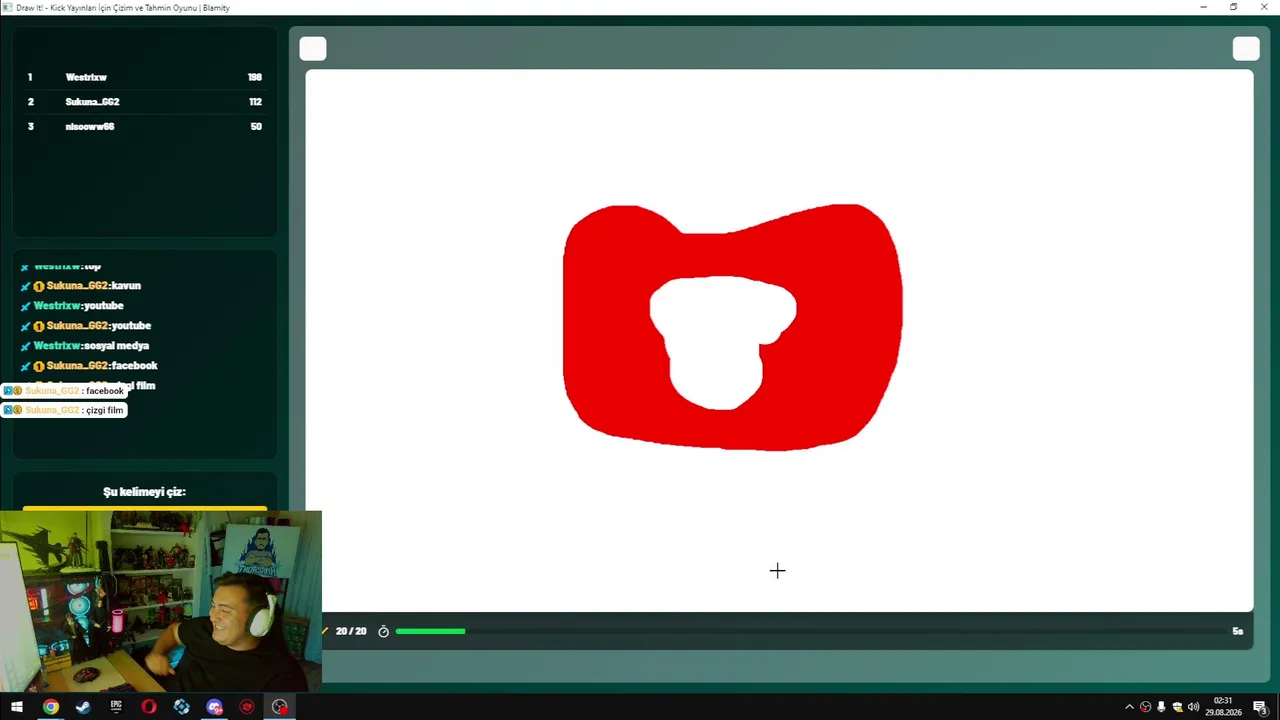Click the coin badge beside Sukuna_GG2:youtube
The image size is (1280, 720).
point(39,326)
